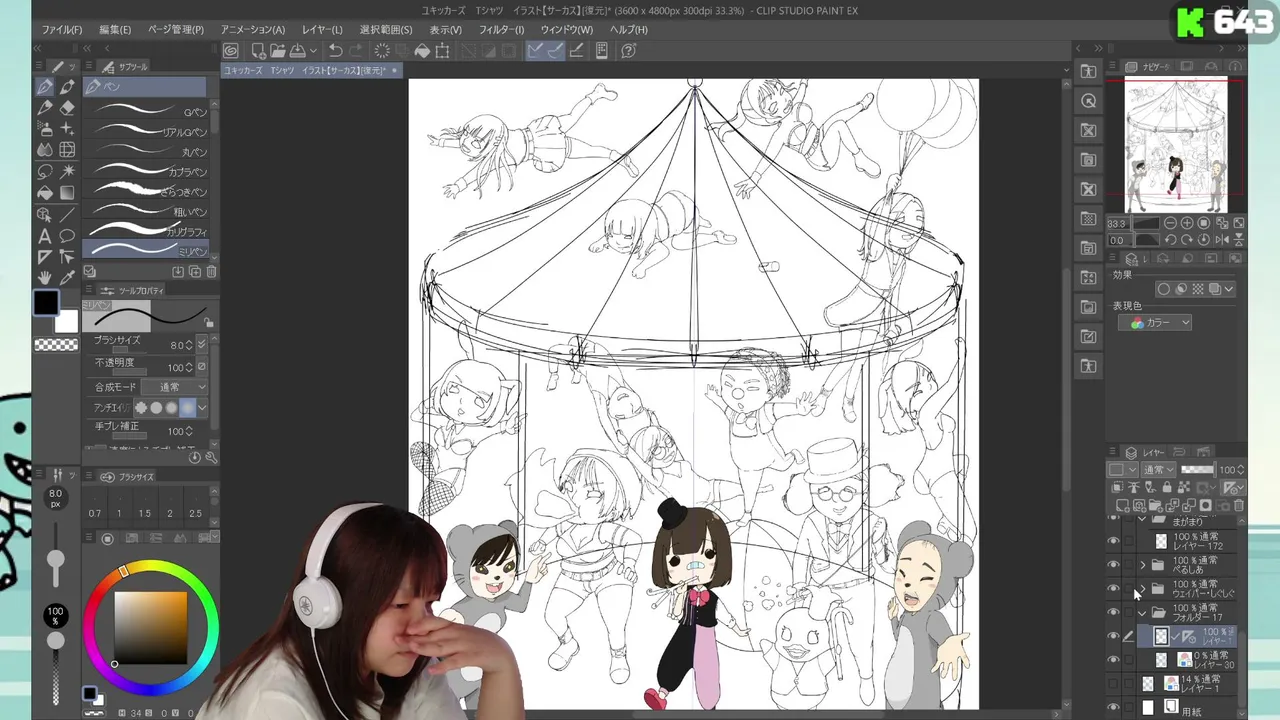This screenshot has height=720, width=1280.
Task: Select the Eraser tool
Action: click(67, 108)
